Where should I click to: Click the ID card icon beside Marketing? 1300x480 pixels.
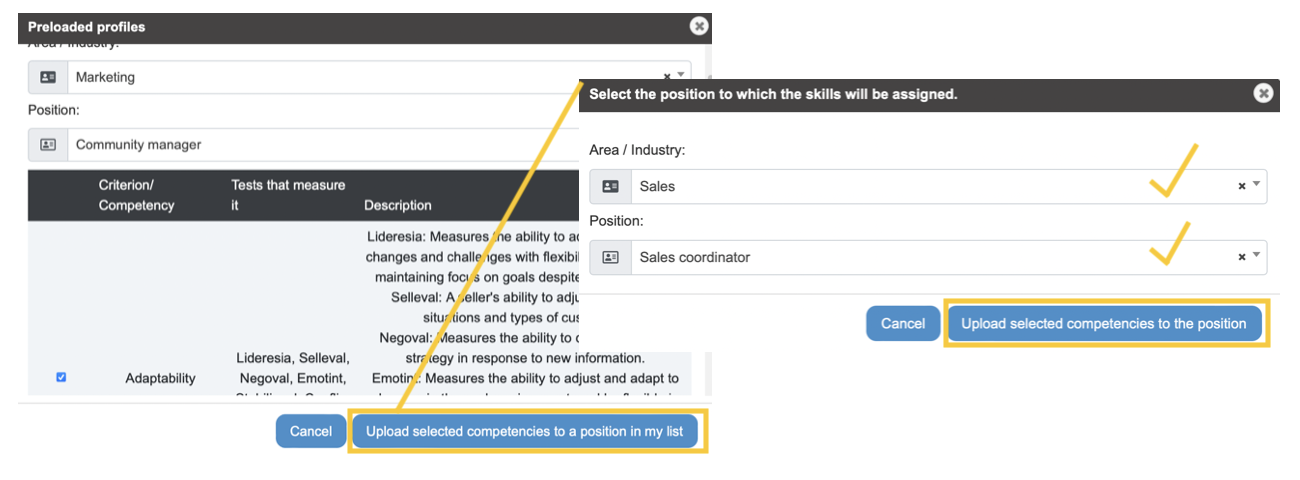(48, 77)
